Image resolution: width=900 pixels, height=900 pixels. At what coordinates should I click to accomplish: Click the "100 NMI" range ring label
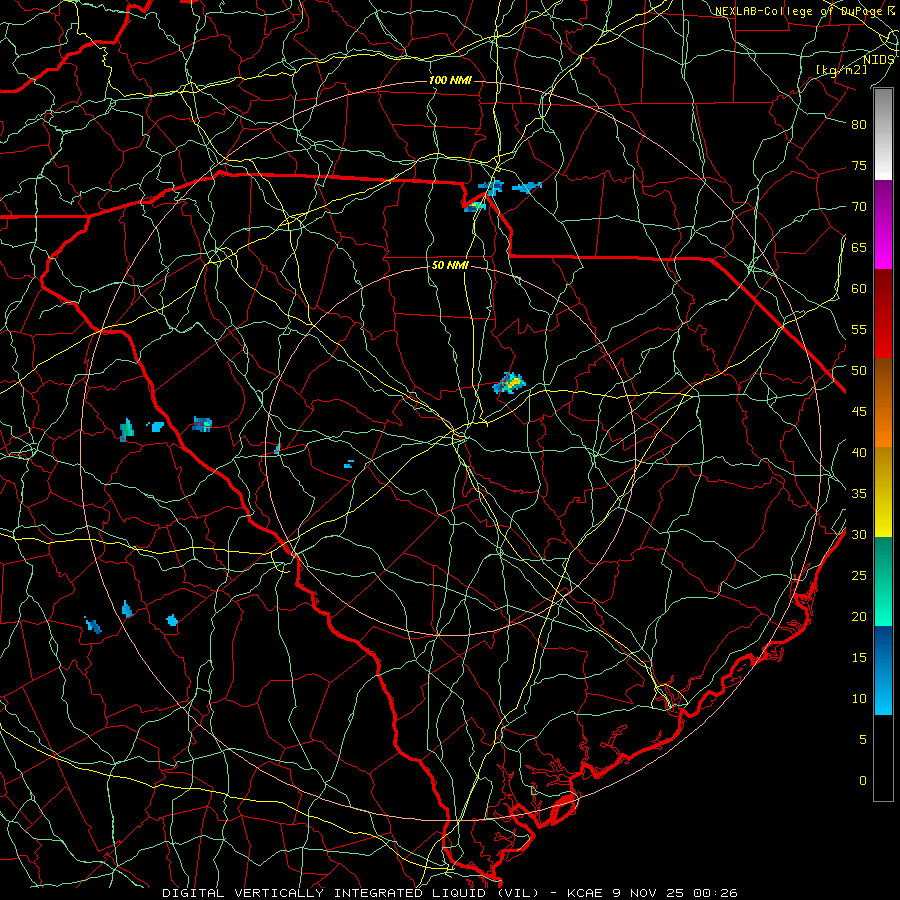point(450,80)
